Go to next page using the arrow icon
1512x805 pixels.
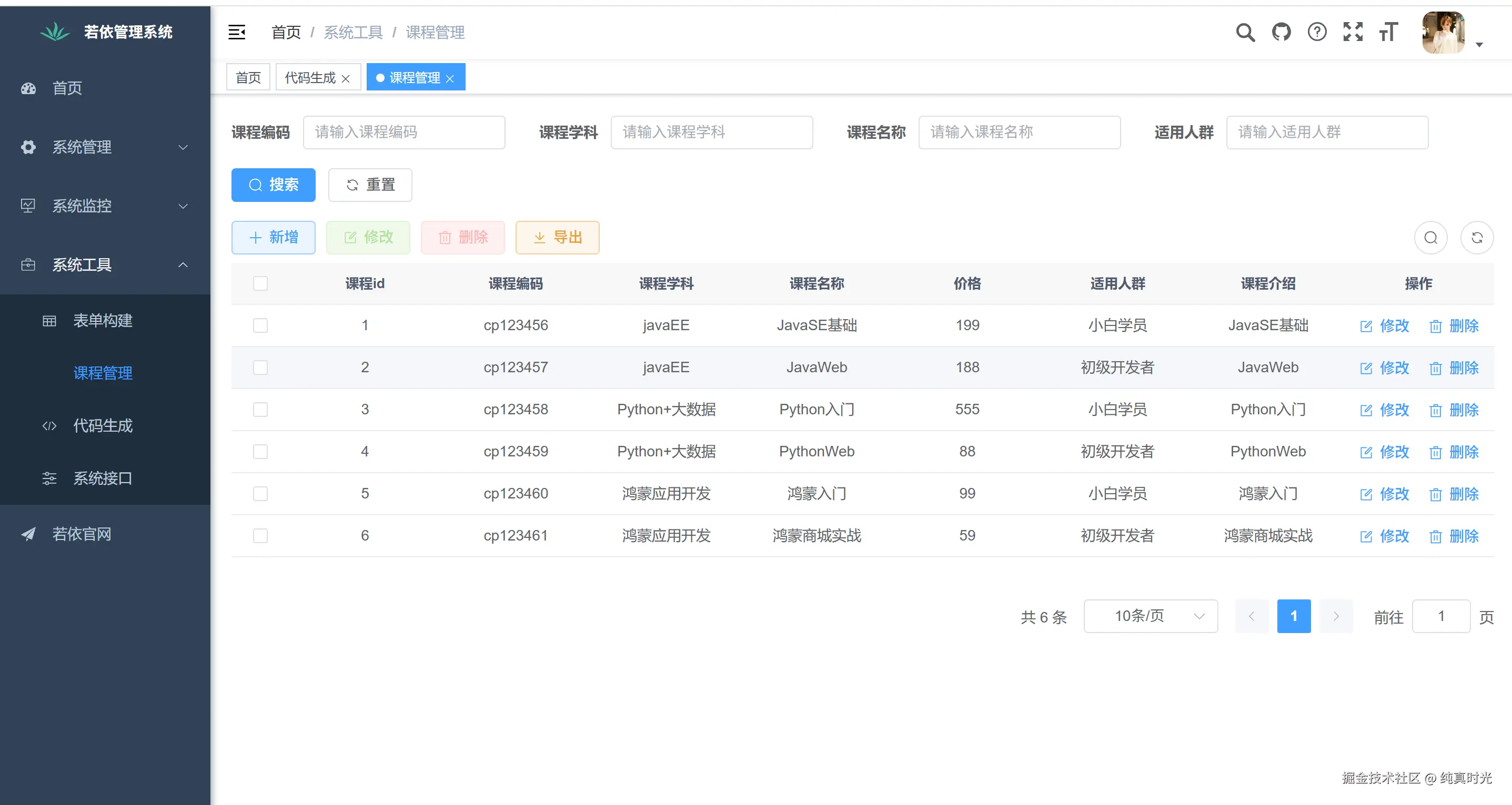[x=1336, y=616]
